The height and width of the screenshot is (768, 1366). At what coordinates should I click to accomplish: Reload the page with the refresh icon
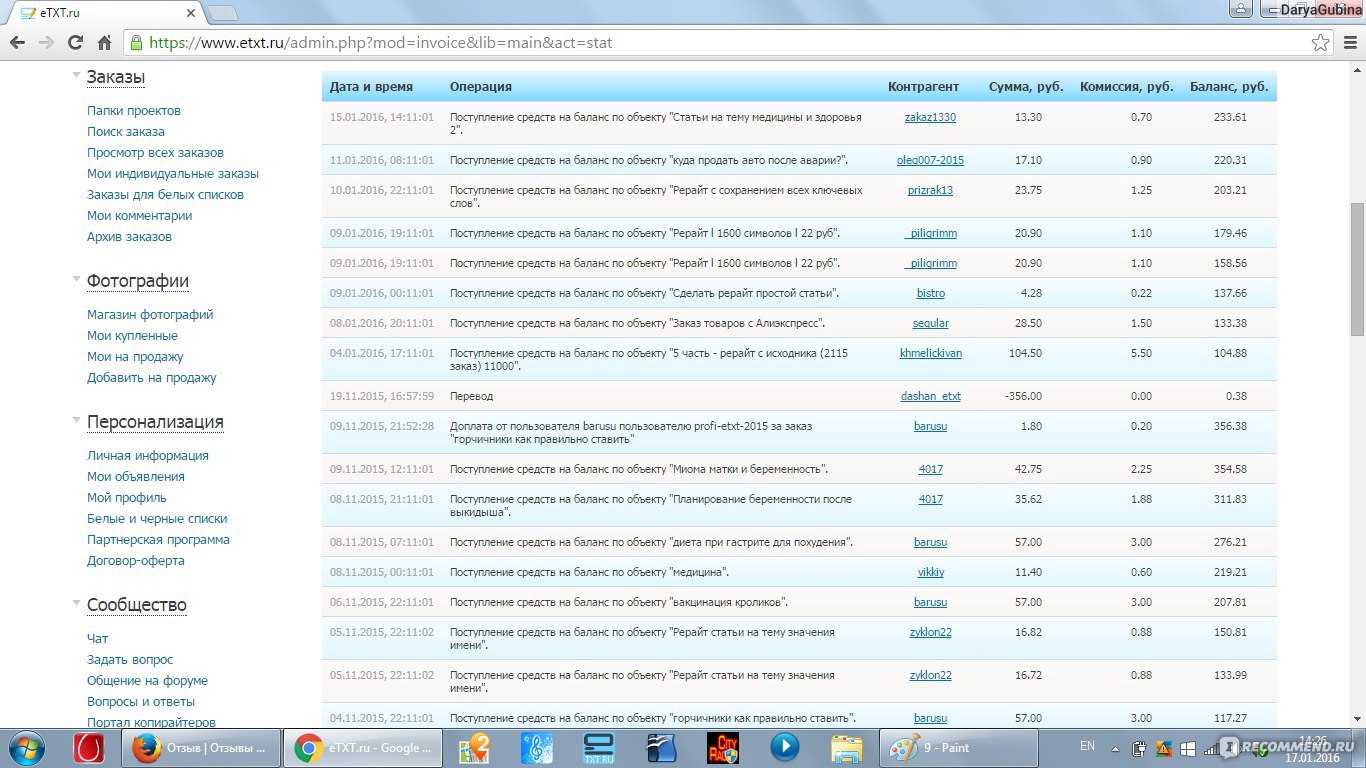(x=75, y=43)
